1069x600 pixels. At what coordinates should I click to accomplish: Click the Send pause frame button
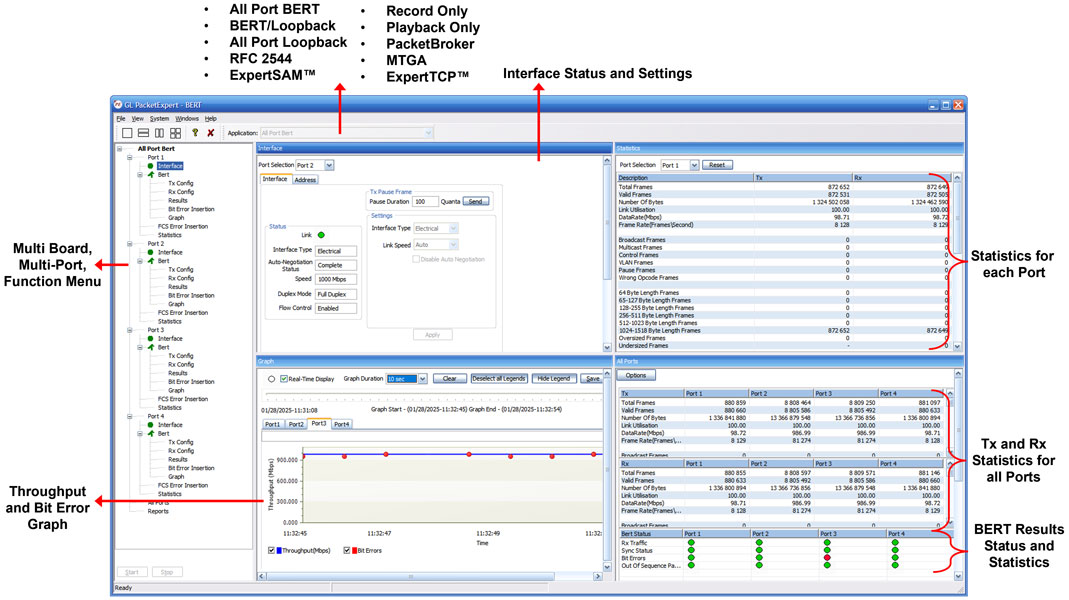pos(476,202)
